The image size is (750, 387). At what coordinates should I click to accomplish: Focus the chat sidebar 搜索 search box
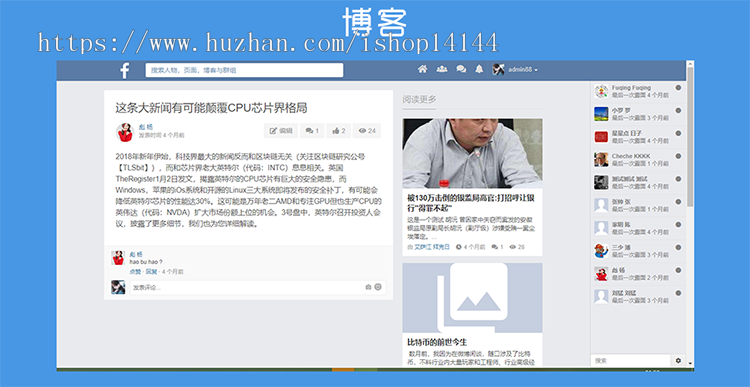[x=630, y=361]
